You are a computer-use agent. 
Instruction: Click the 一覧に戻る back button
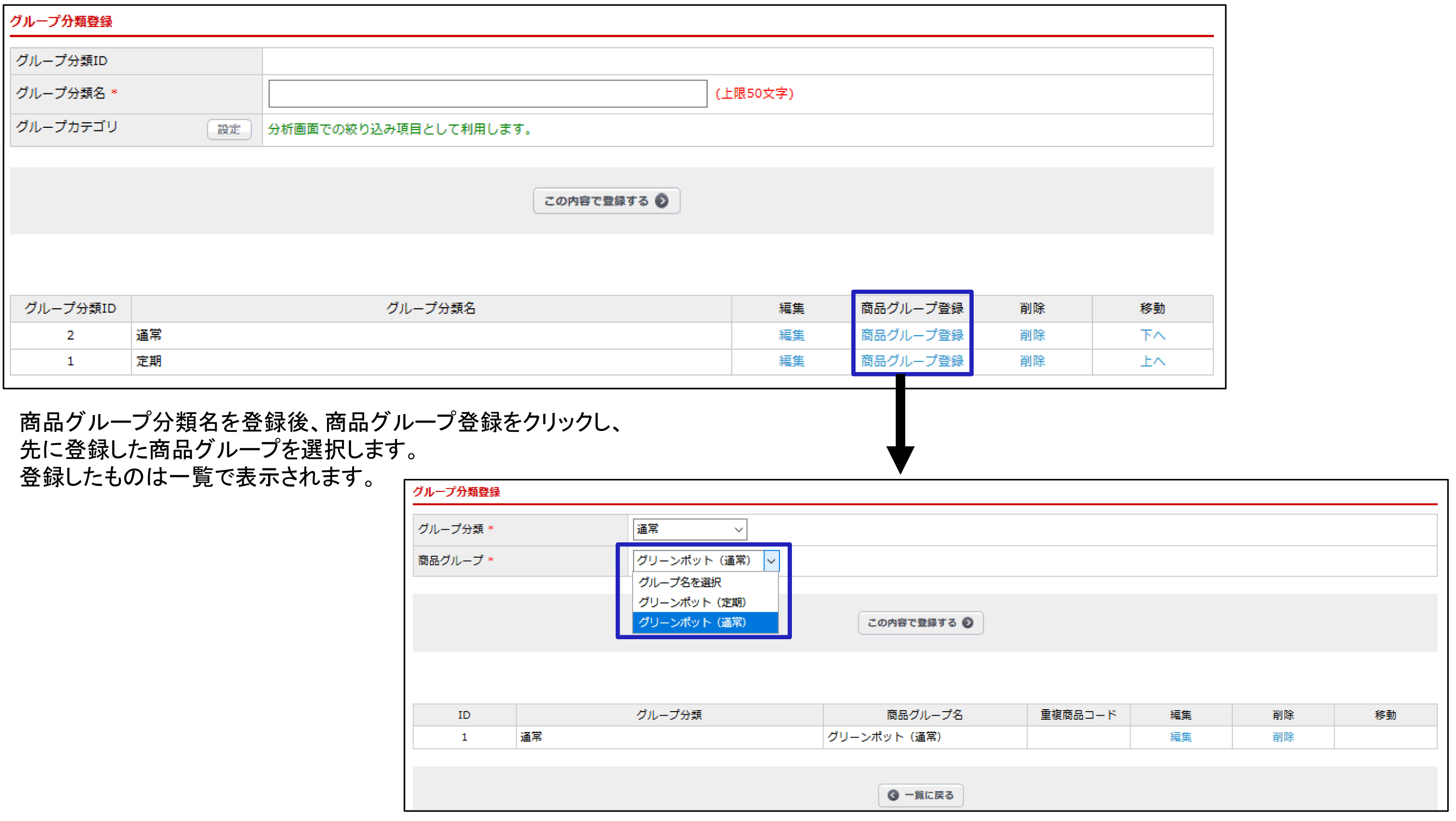pyautogui.click(x=920, y=795)
